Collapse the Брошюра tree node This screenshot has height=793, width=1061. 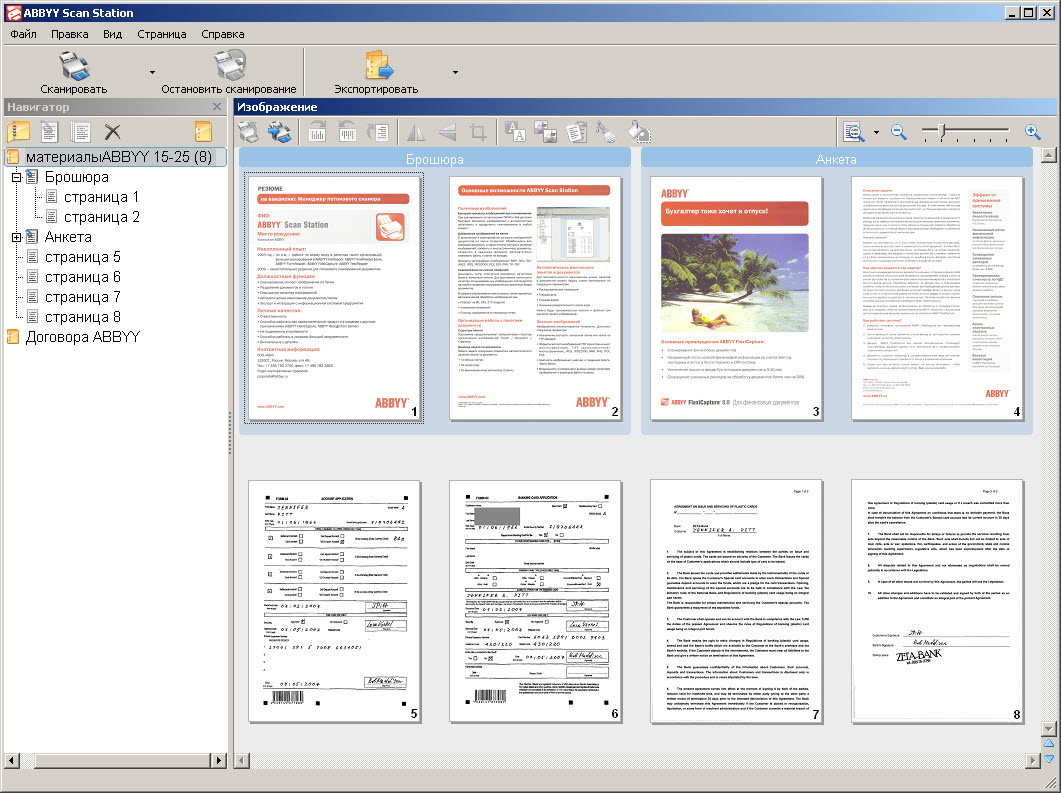[x=17, y=177]
